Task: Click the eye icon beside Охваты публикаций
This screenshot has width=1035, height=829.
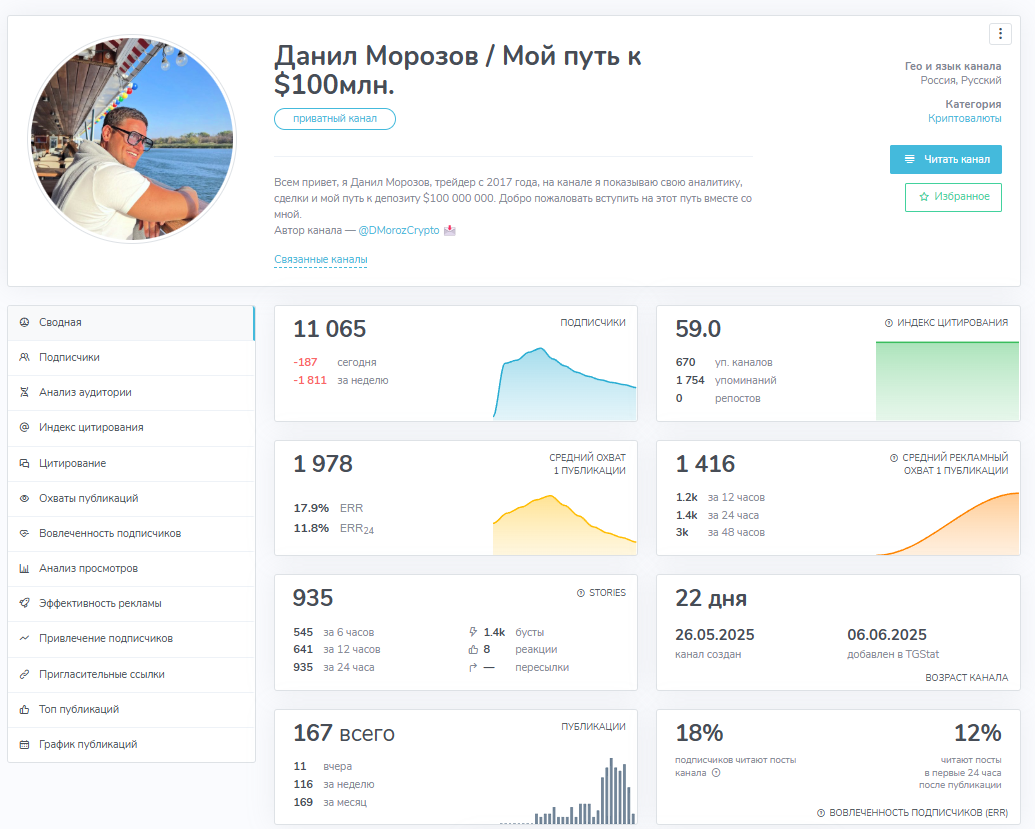Action: 24,498
